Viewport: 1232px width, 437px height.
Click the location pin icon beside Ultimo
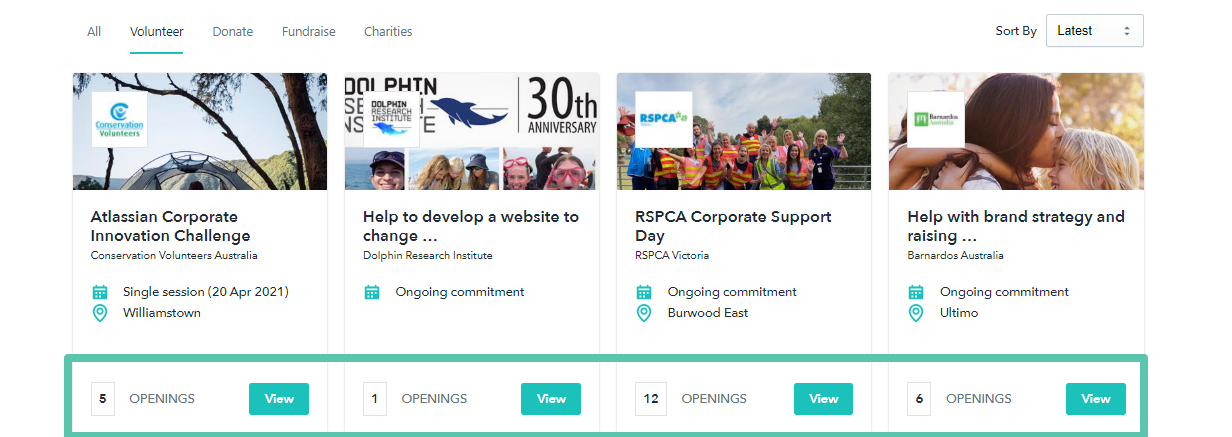[916, 313]
